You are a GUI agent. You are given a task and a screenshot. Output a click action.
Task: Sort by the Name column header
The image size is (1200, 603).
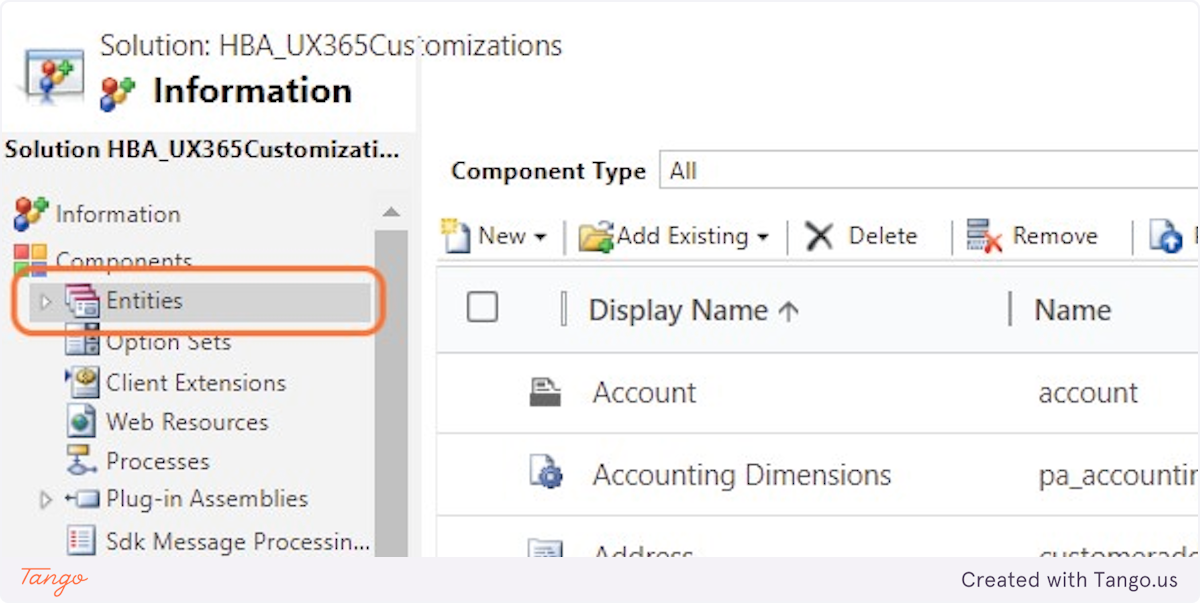click(x=1073, y=310)
